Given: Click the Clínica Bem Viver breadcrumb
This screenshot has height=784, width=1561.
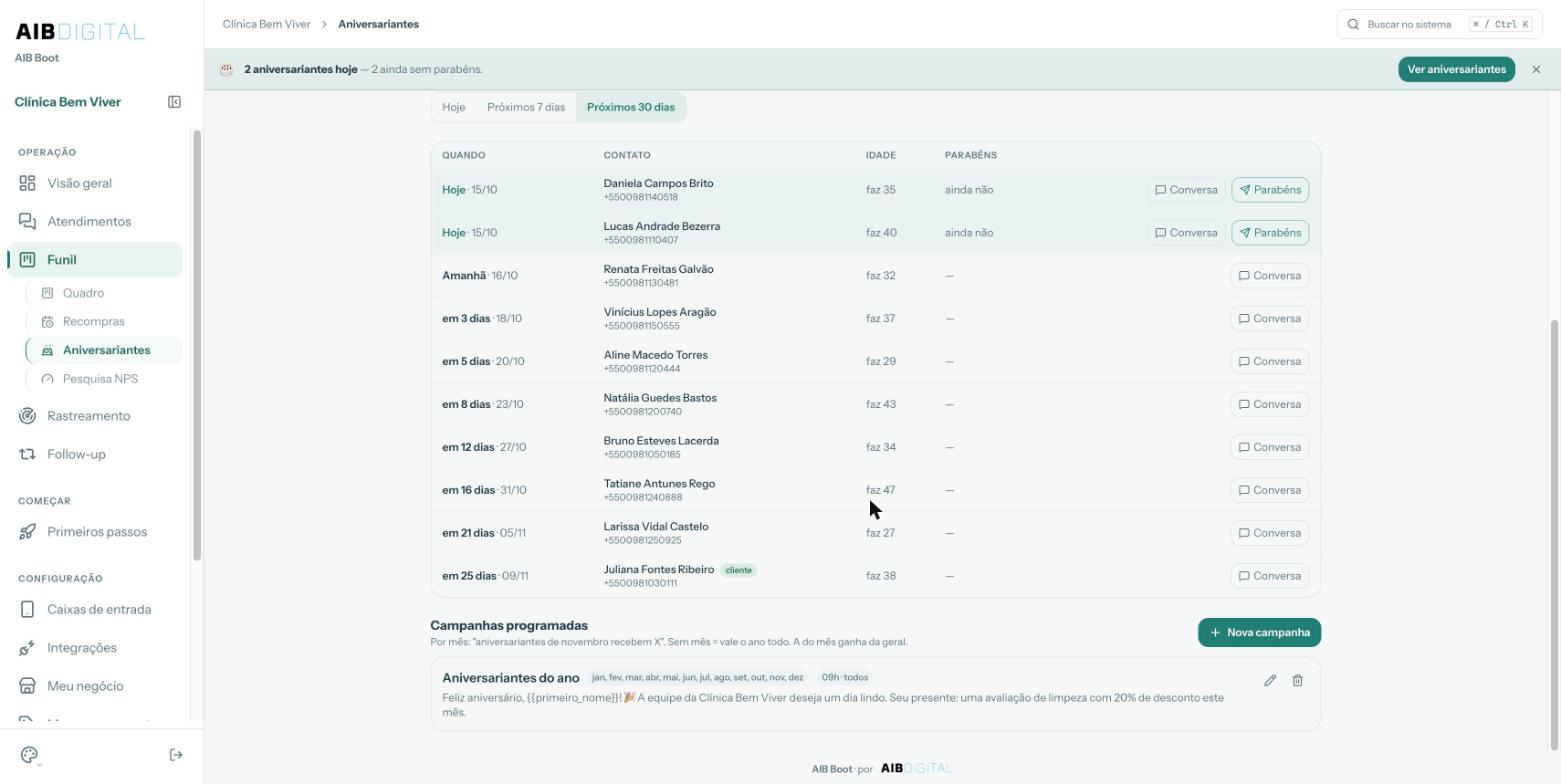Looking at the screenshot, I should (x=266, y=24).
